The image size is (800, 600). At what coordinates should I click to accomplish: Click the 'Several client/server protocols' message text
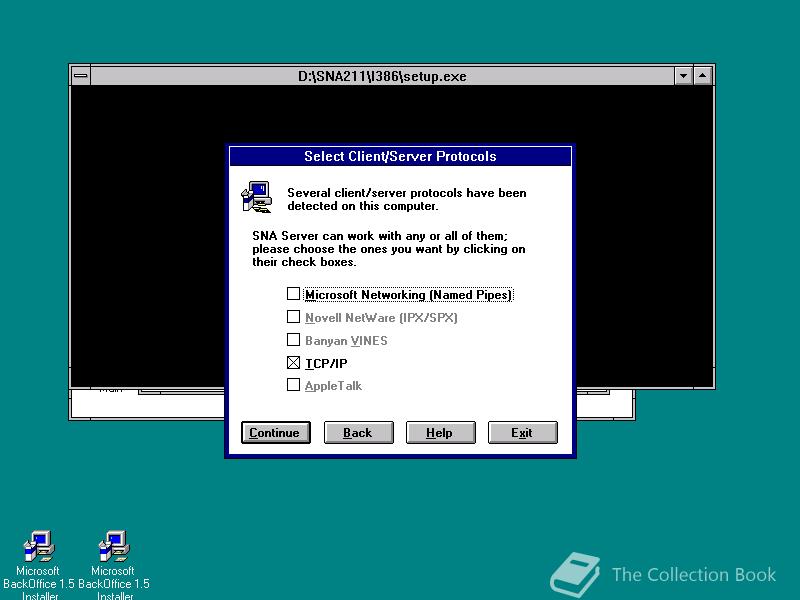click(x=407, y=199)
